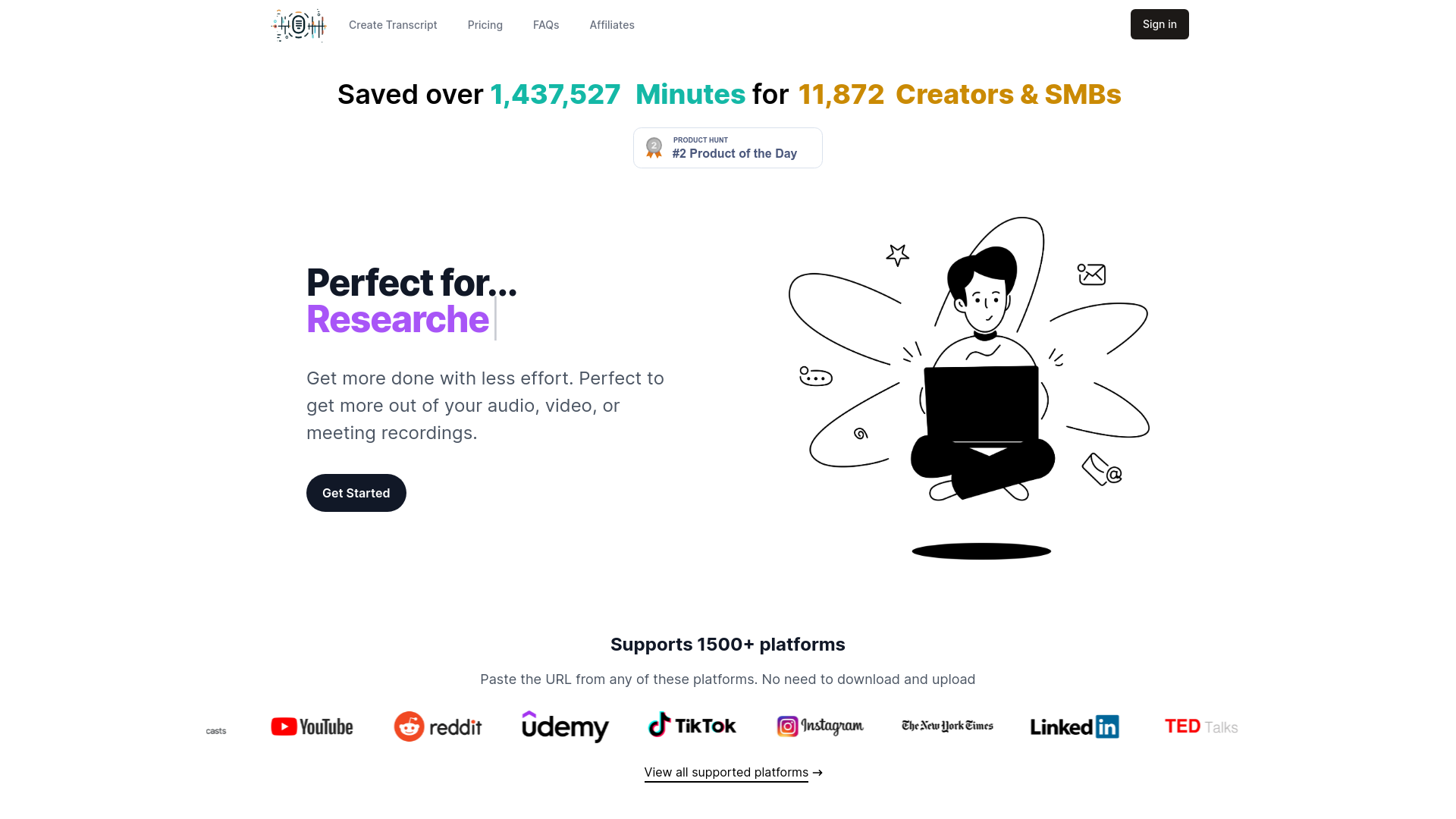This screenshot has width=1456, height=819.
Task: Open View all supported platforms link
Action: 726,772
